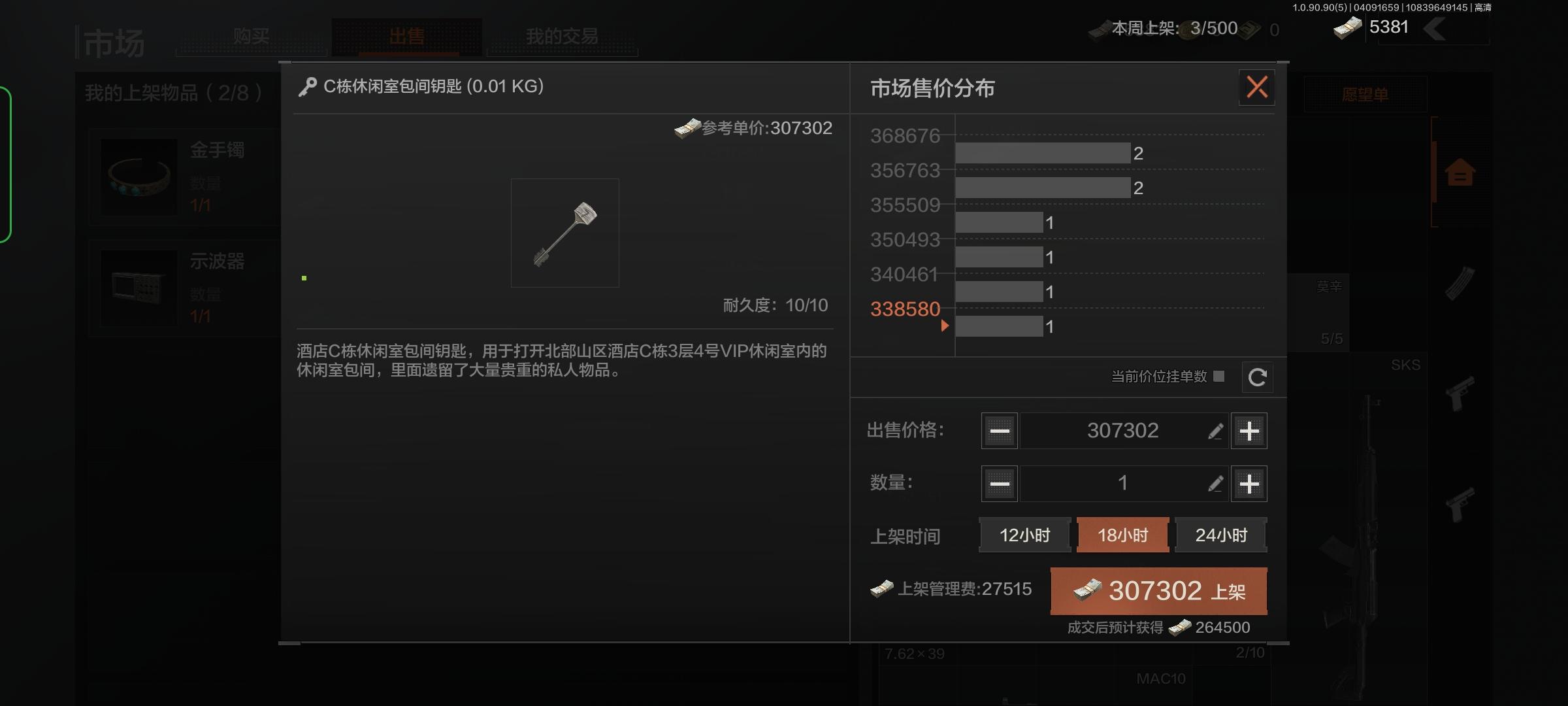Select 18小时 listing duration
This screenshot has width=1568, height=706.
[1122, 535]
